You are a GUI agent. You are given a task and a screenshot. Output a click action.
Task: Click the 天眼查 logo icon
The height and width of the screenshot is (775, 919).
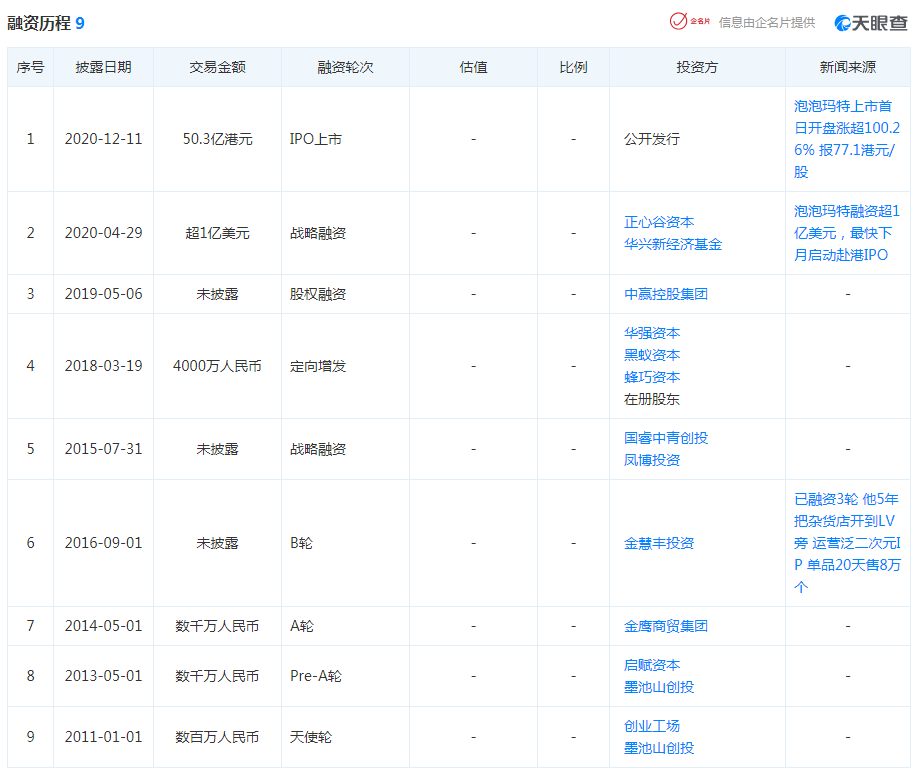tap(843, 22)
